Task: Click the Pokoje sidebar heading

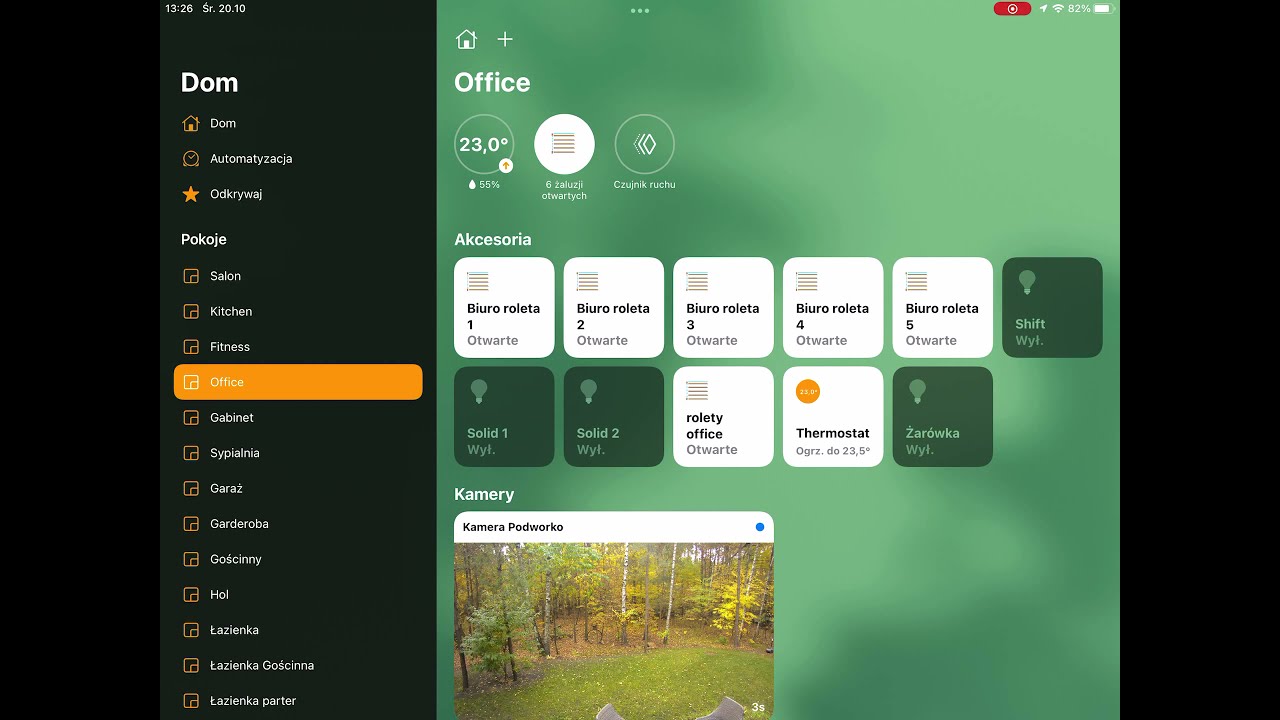Action: coord(204,239)
